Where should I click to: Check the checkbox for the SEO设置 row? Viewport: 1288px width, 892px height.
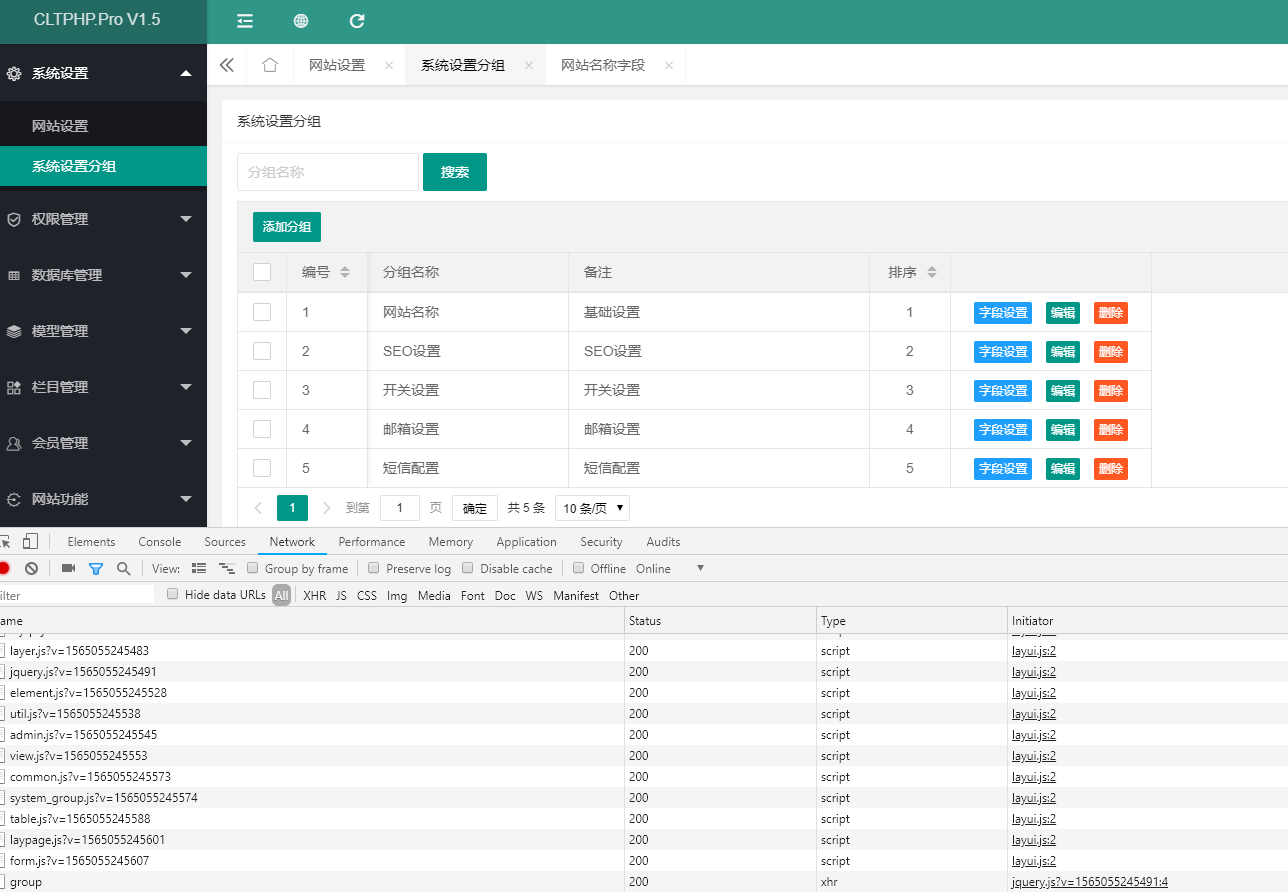(262, 351)
